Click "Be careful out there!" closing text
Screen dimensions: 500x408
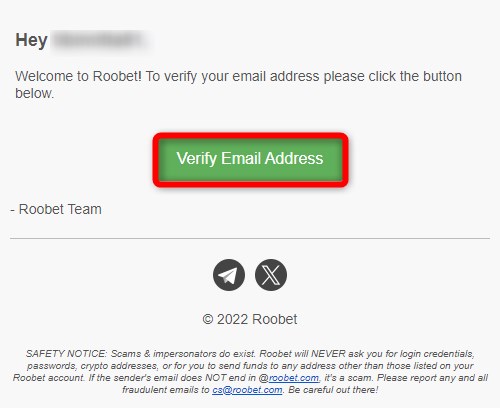point(333,390)
